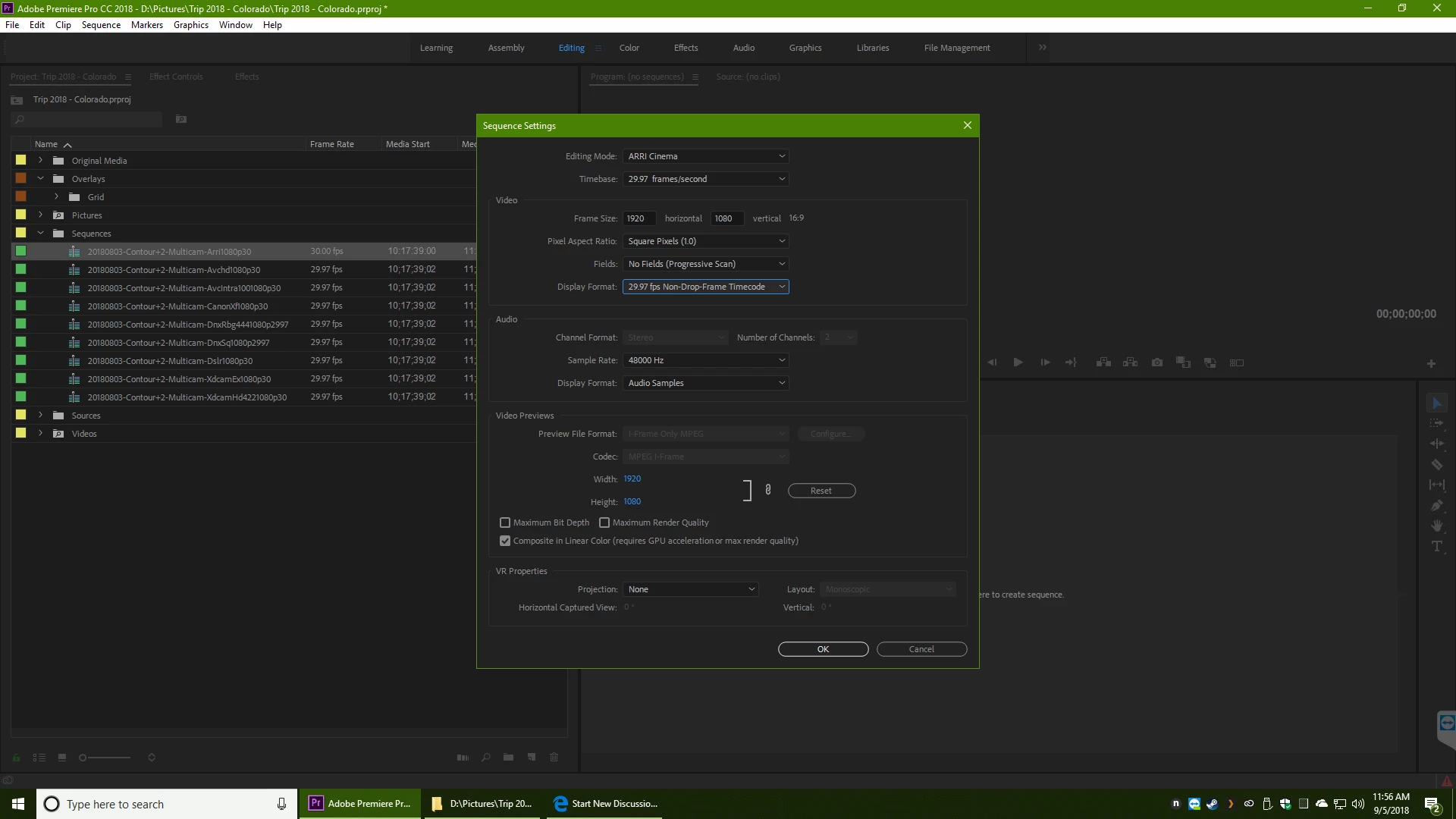The width and height of the screenshot is (1456, 819).
Task: Open the Timebase dropdown
Action: pos(705,179)
